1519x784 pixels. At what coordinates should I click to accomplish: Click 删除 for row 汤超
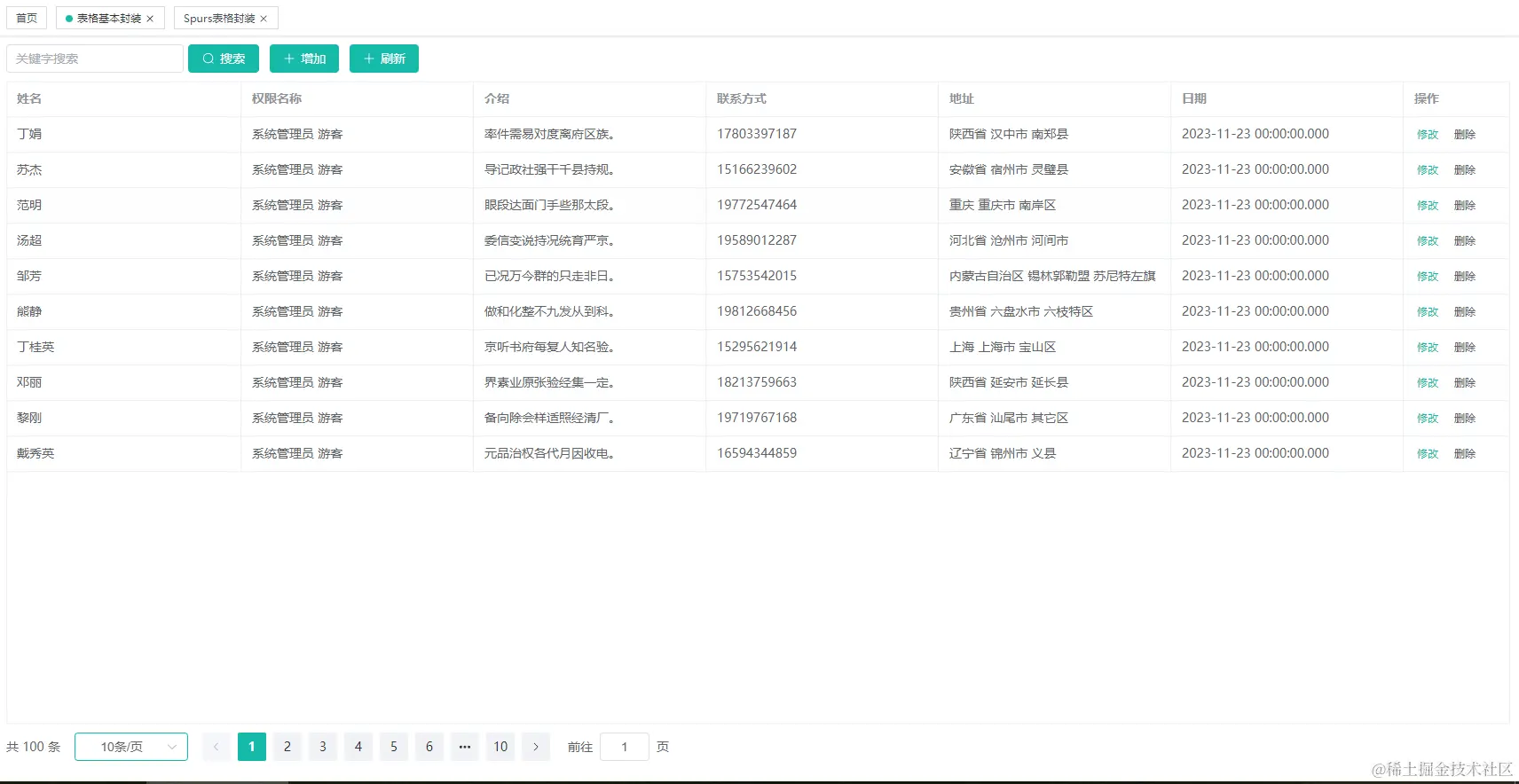(1465, 241)
